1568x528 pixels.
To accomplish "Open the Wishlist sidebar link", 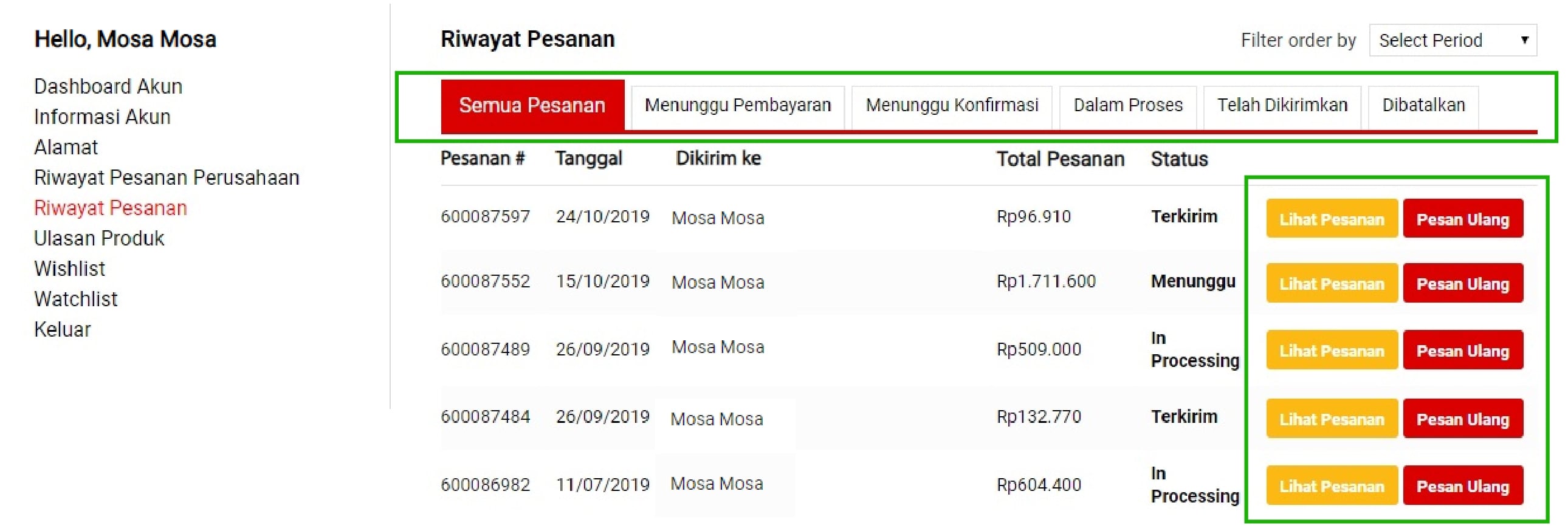I will (x=69, y=269).
